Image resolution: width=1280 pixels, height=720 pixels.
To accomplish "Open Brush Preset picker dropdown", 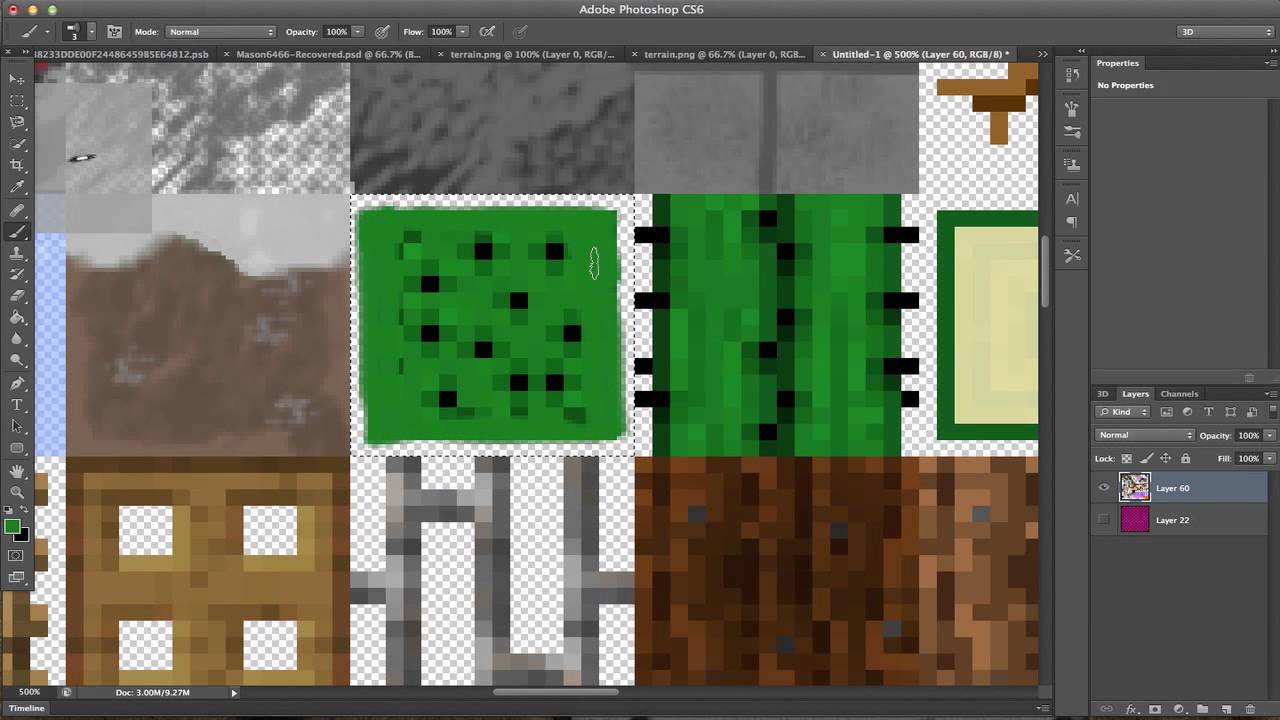I will 91,32.
